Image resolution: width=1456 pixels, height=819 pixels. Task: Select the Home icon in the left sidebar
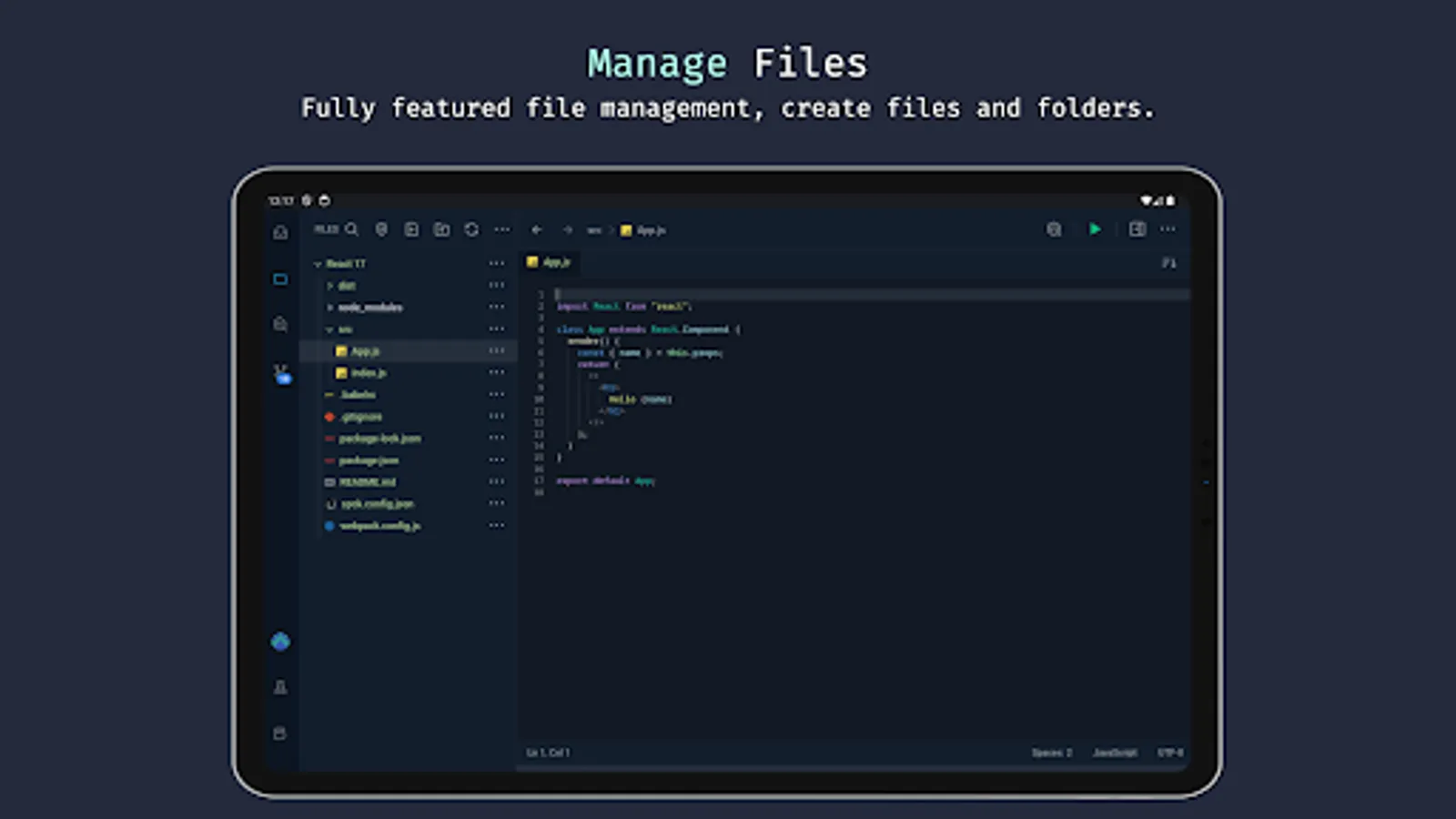click(x=280, y=233)
